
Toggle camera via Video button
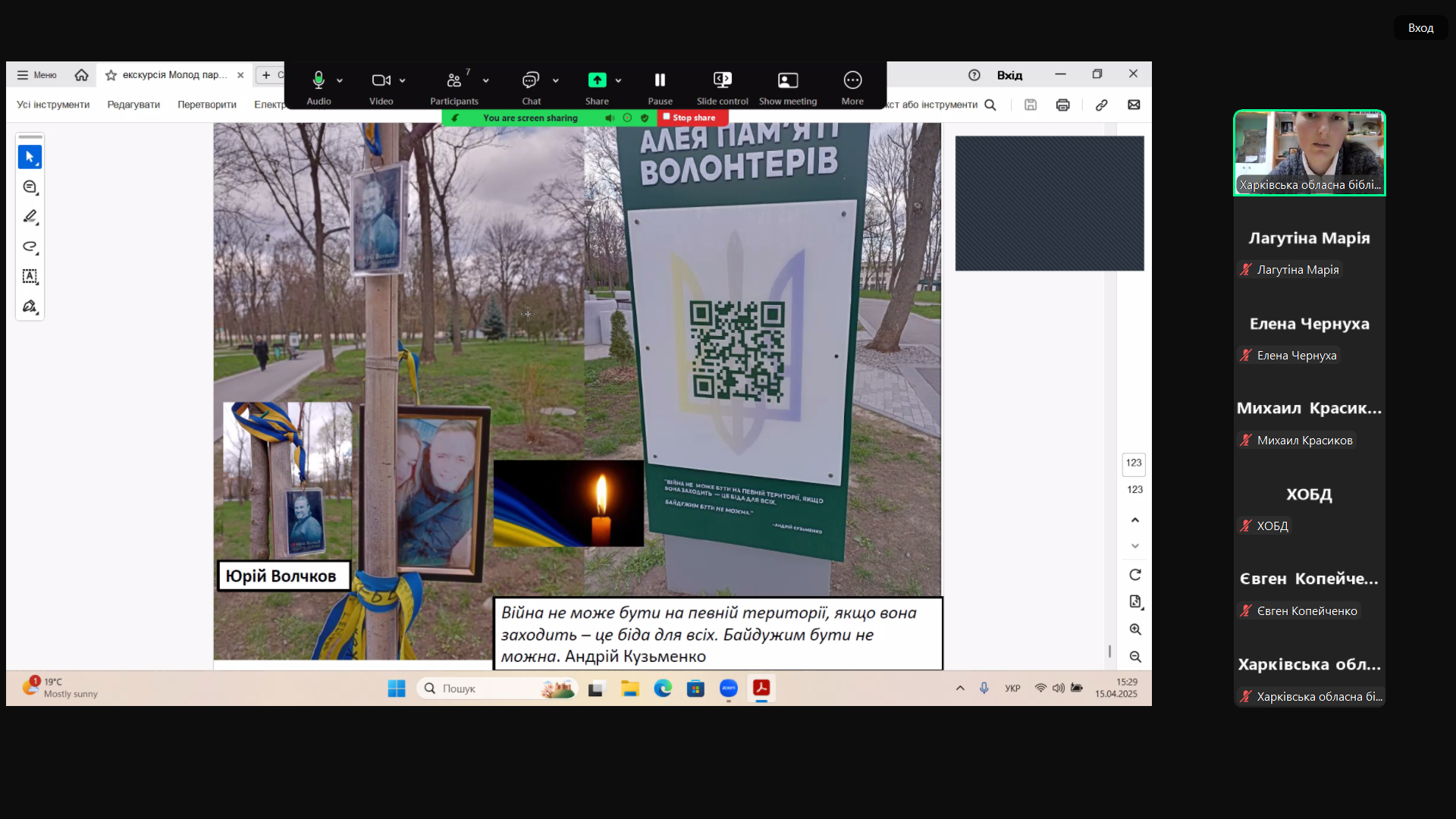point(381,87)
